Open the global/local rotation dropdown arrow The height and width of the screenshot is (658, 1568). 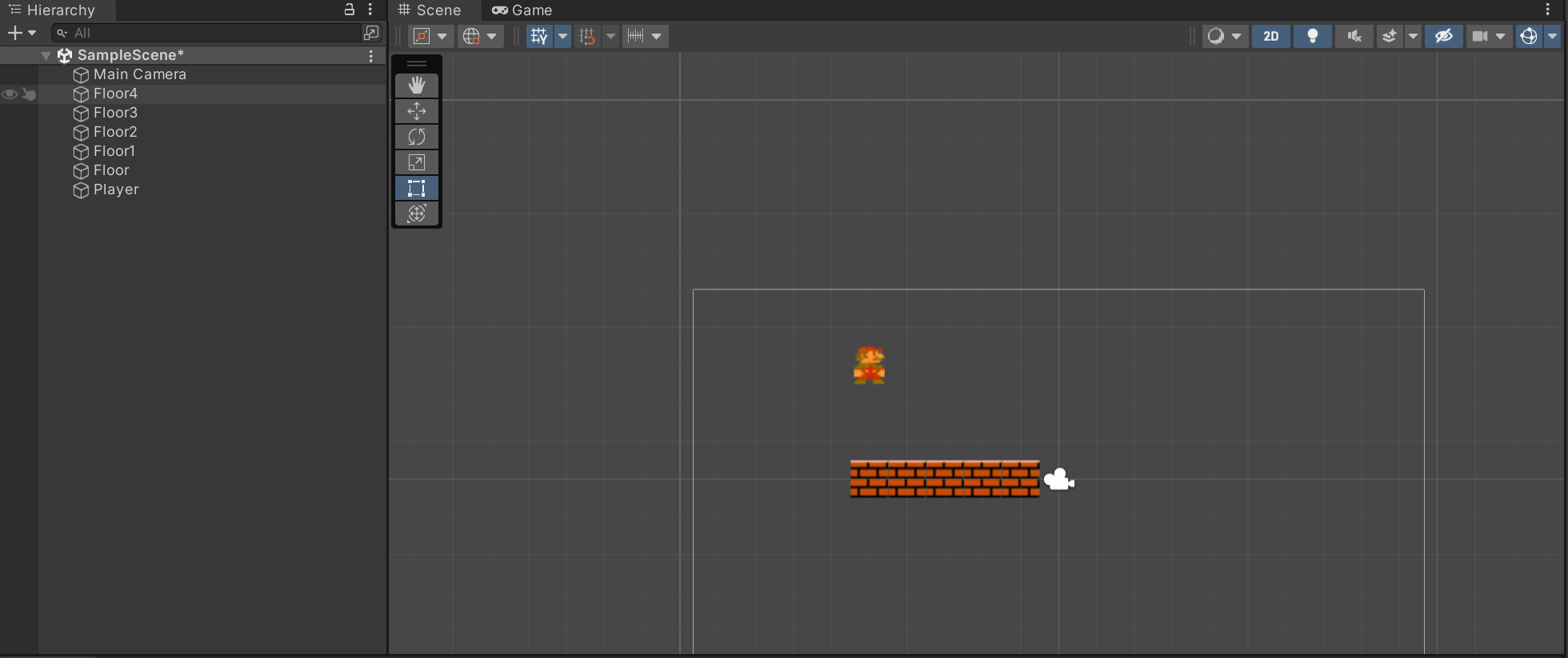pos(492,36)
